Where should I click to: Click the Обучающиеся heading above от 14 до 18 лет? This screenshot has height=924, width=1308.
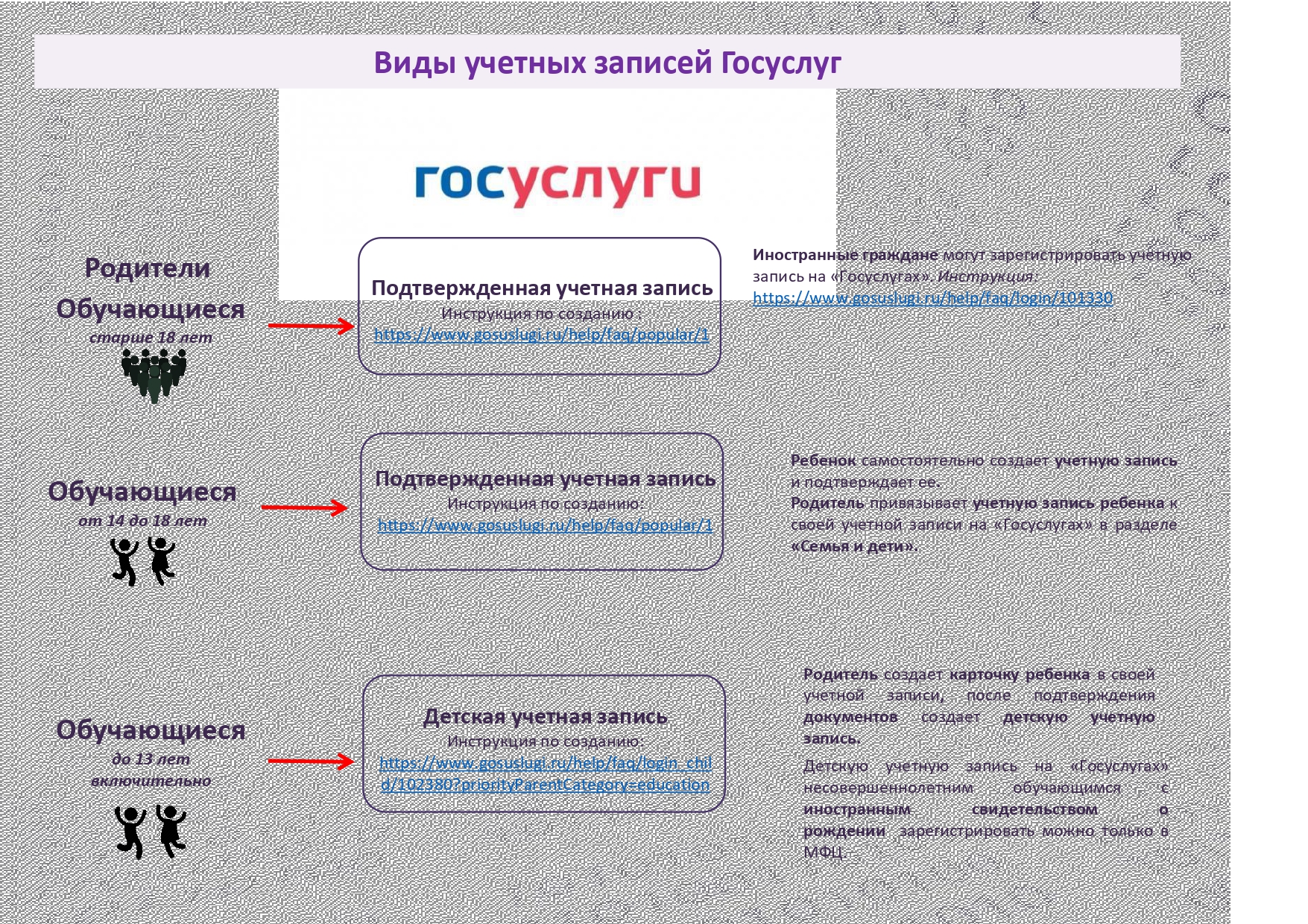click(142, 492)
